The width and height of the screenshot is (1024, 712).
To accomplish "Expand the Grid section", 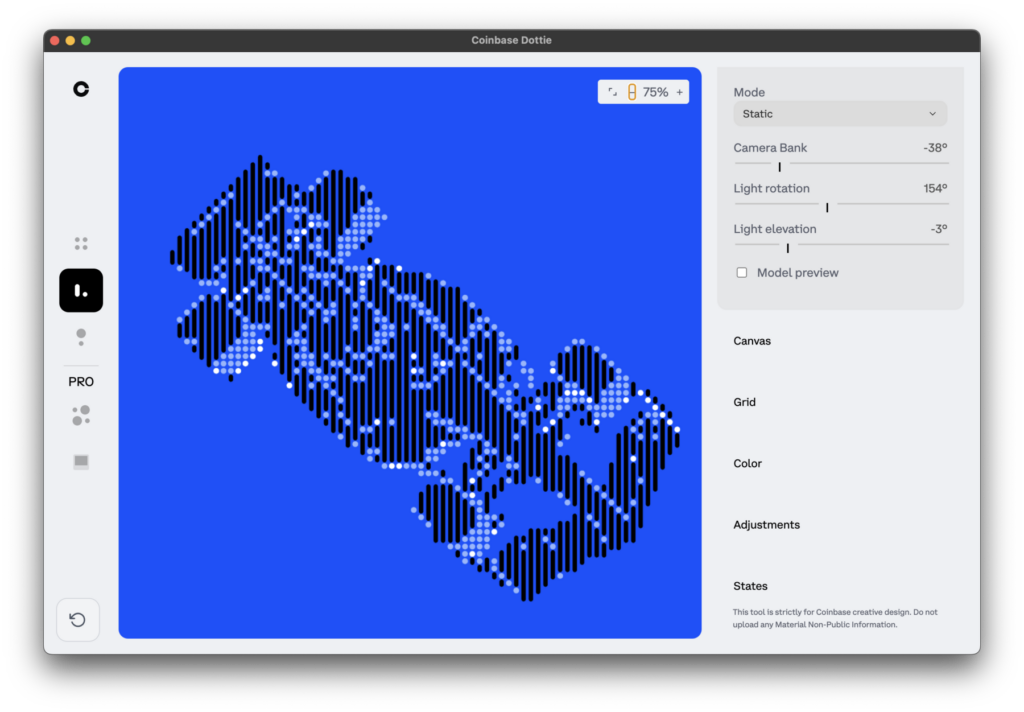I will pos(744,402).
